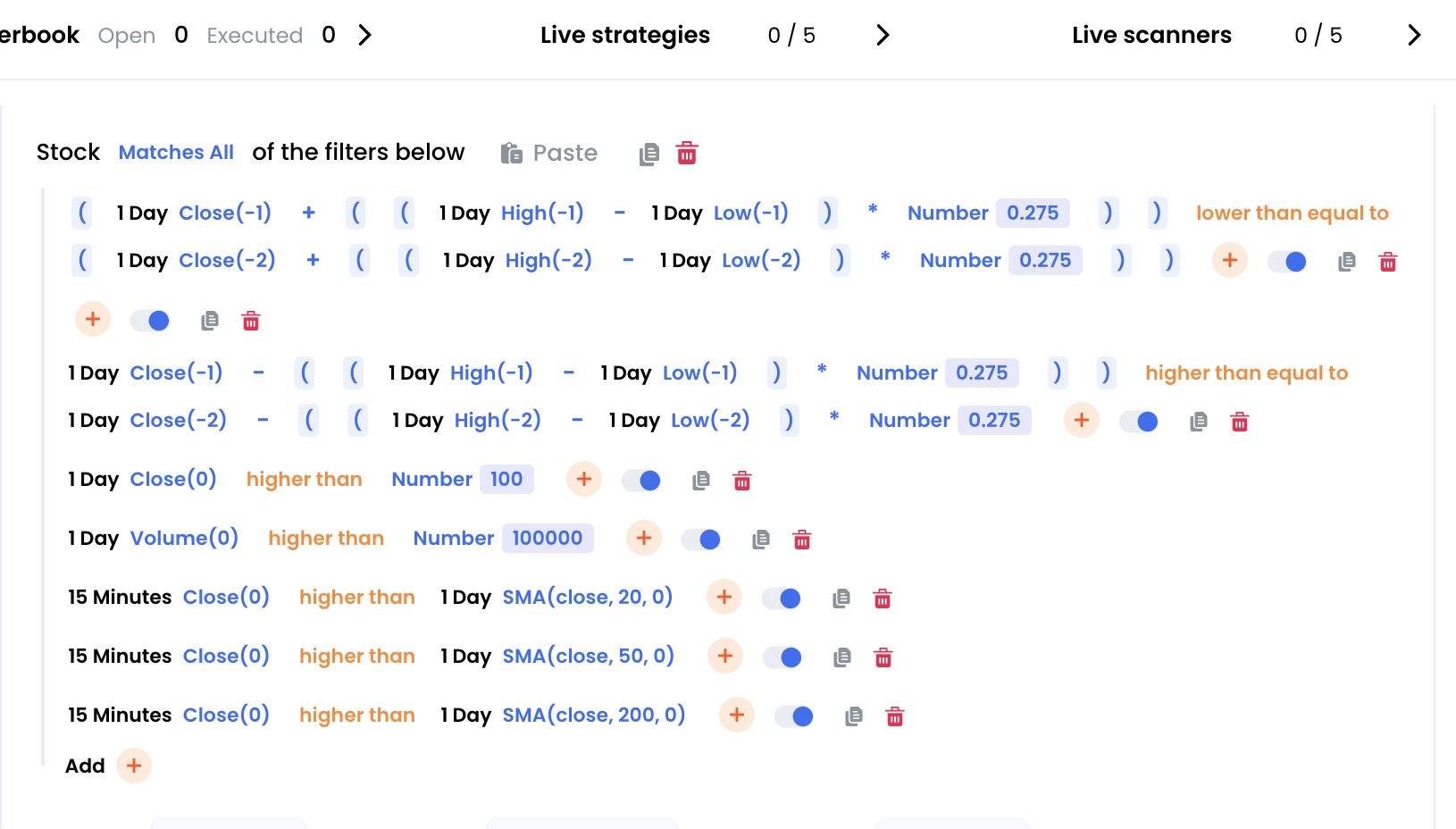The width and height of the screenshot is (1456, 829).
Task: Copy the whole filter group
Action: point(649,155)
